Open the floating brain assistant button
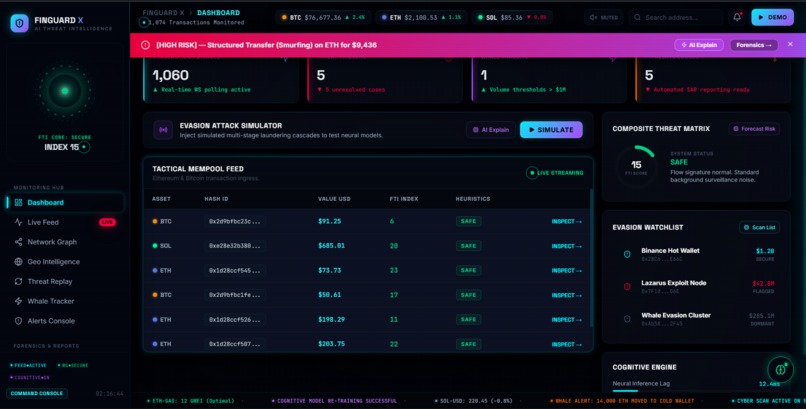 pos(781,369)
